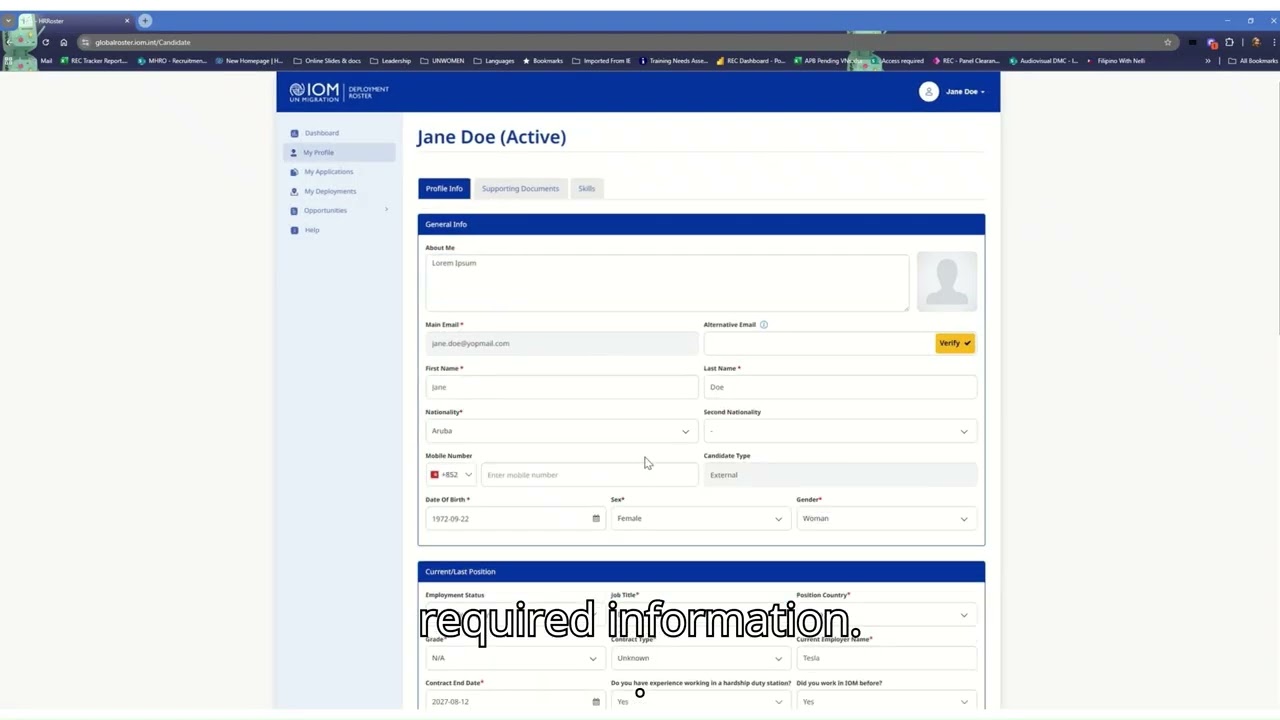
Task: Click the First Name field
Action: 561,387
